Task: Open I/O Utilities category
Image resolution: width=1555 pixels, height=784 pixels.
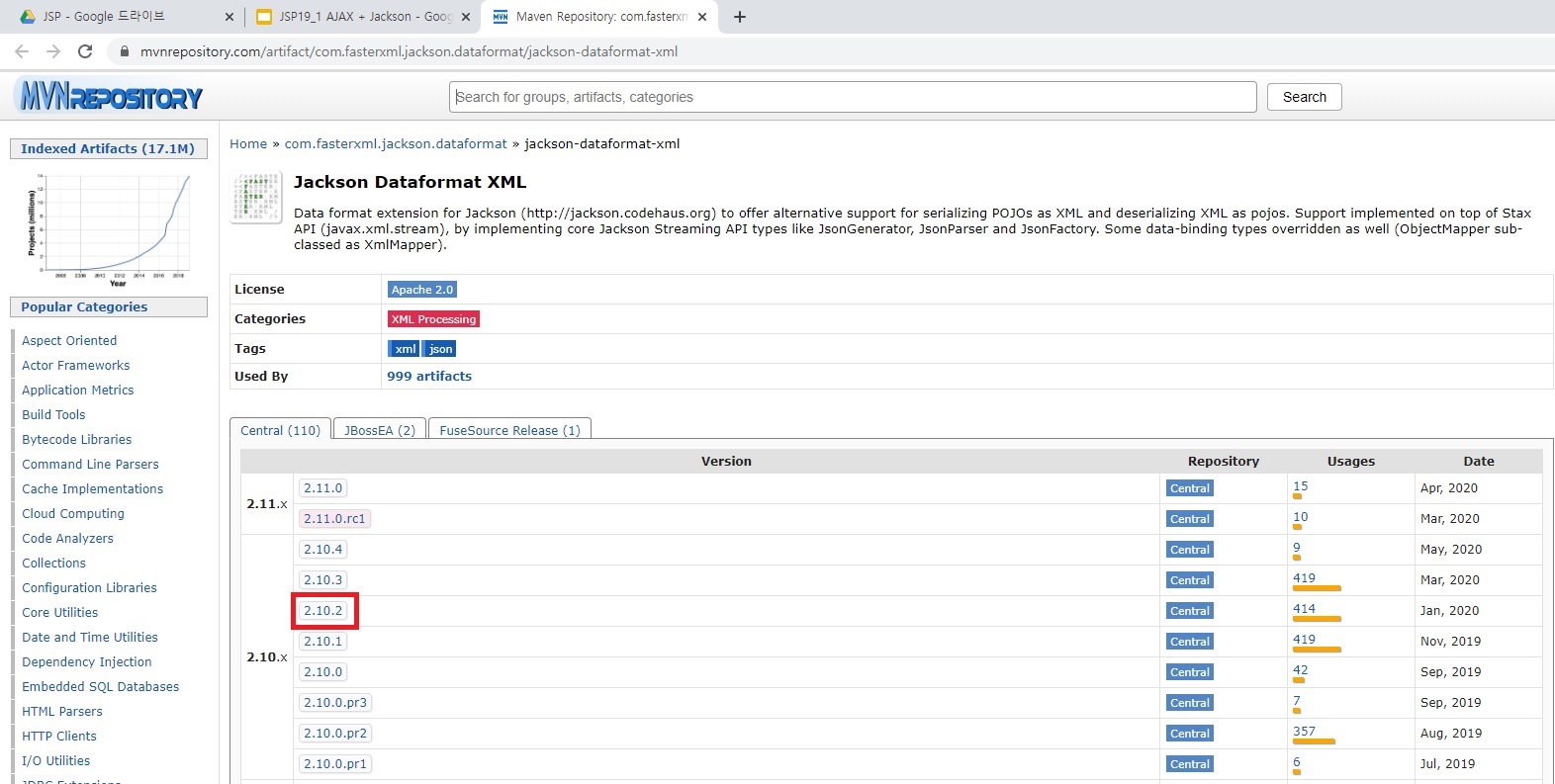Action: tap(56, 760)
